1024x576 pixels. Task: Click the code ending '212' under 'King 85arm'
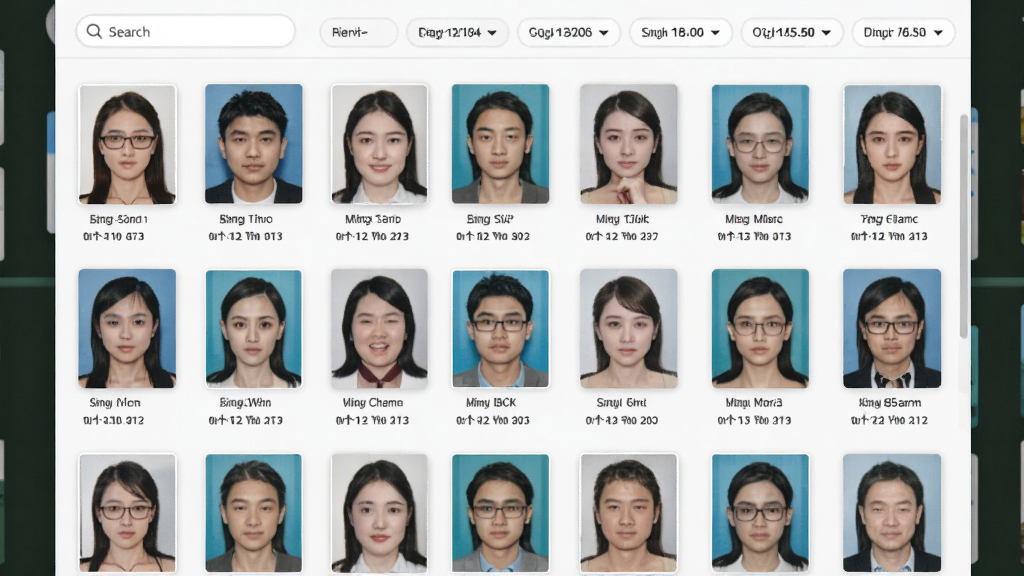889,421
